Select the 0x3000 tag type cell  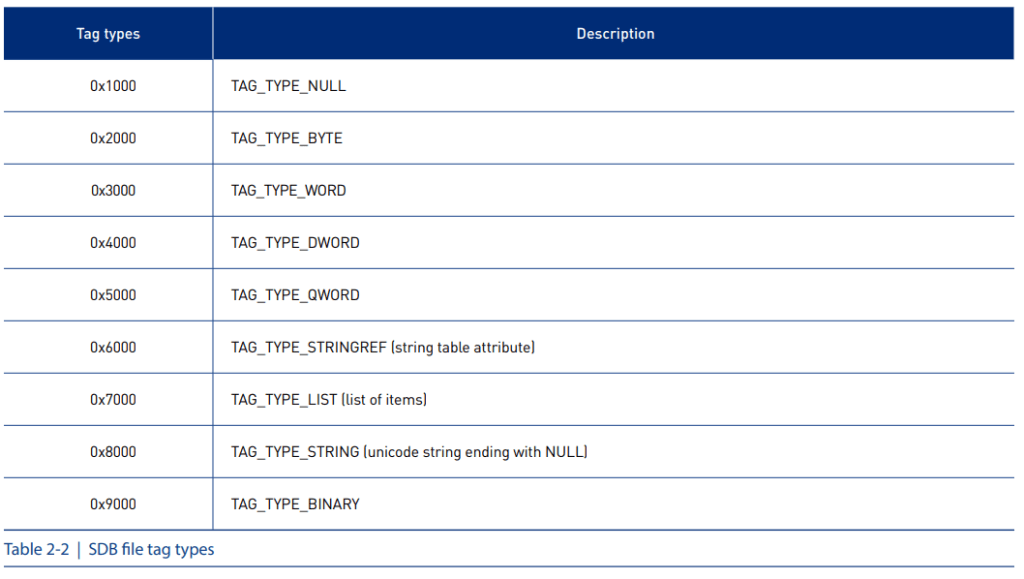click(x=113, y=190)
